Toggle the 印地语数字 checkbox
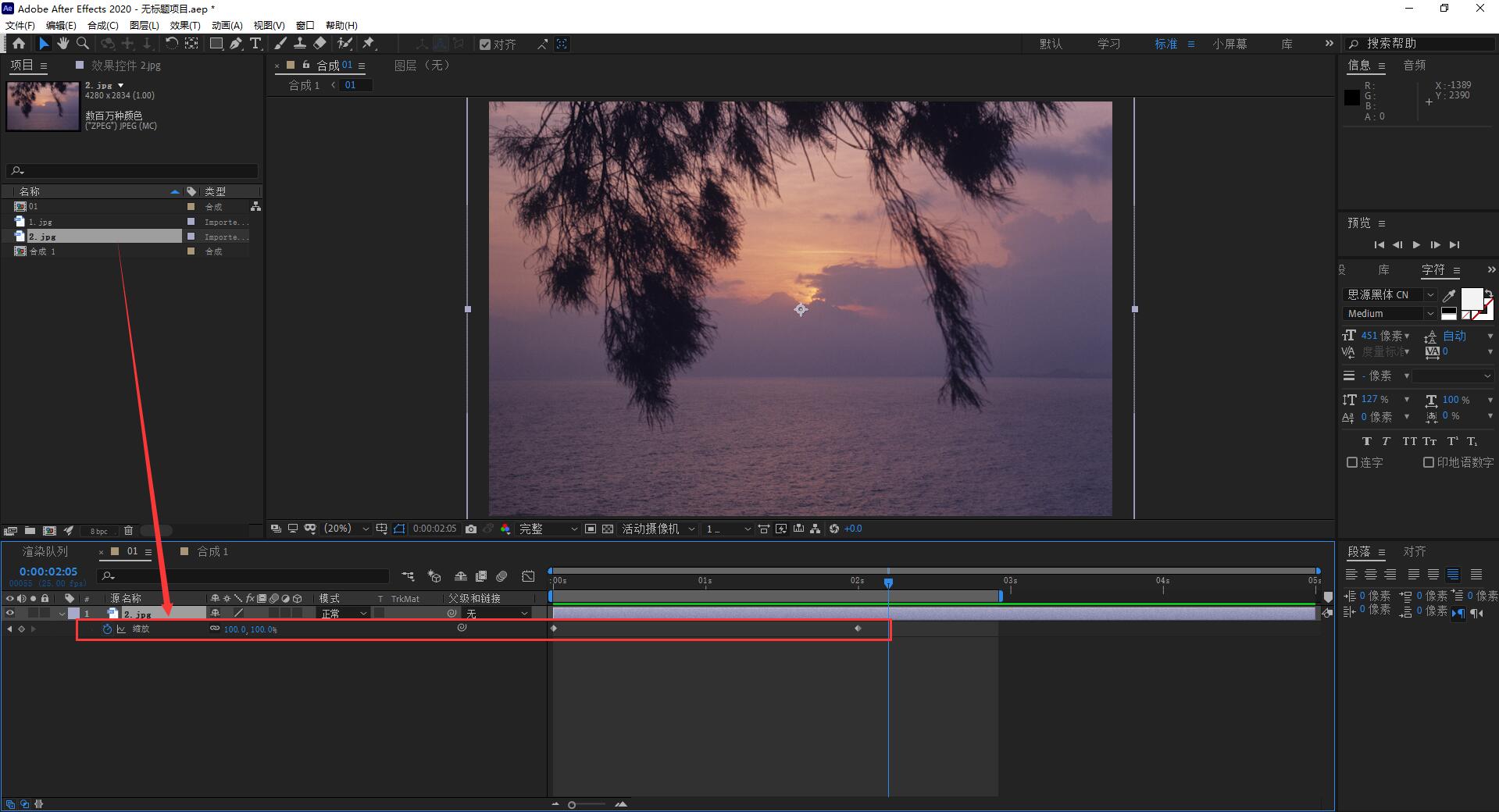Screen dimensions: 1499x812 click(1429, 462)
